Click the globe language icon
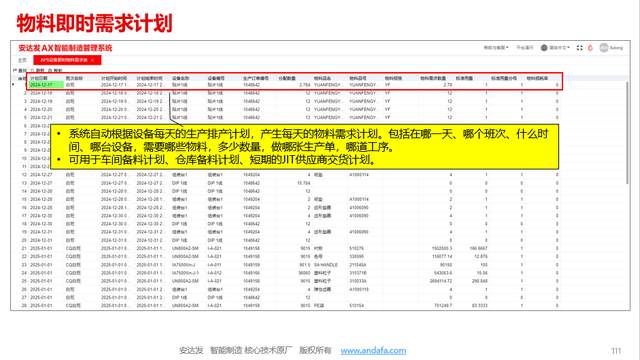The height and width of the screenshot is (360, 640). [x=544, y=48]
